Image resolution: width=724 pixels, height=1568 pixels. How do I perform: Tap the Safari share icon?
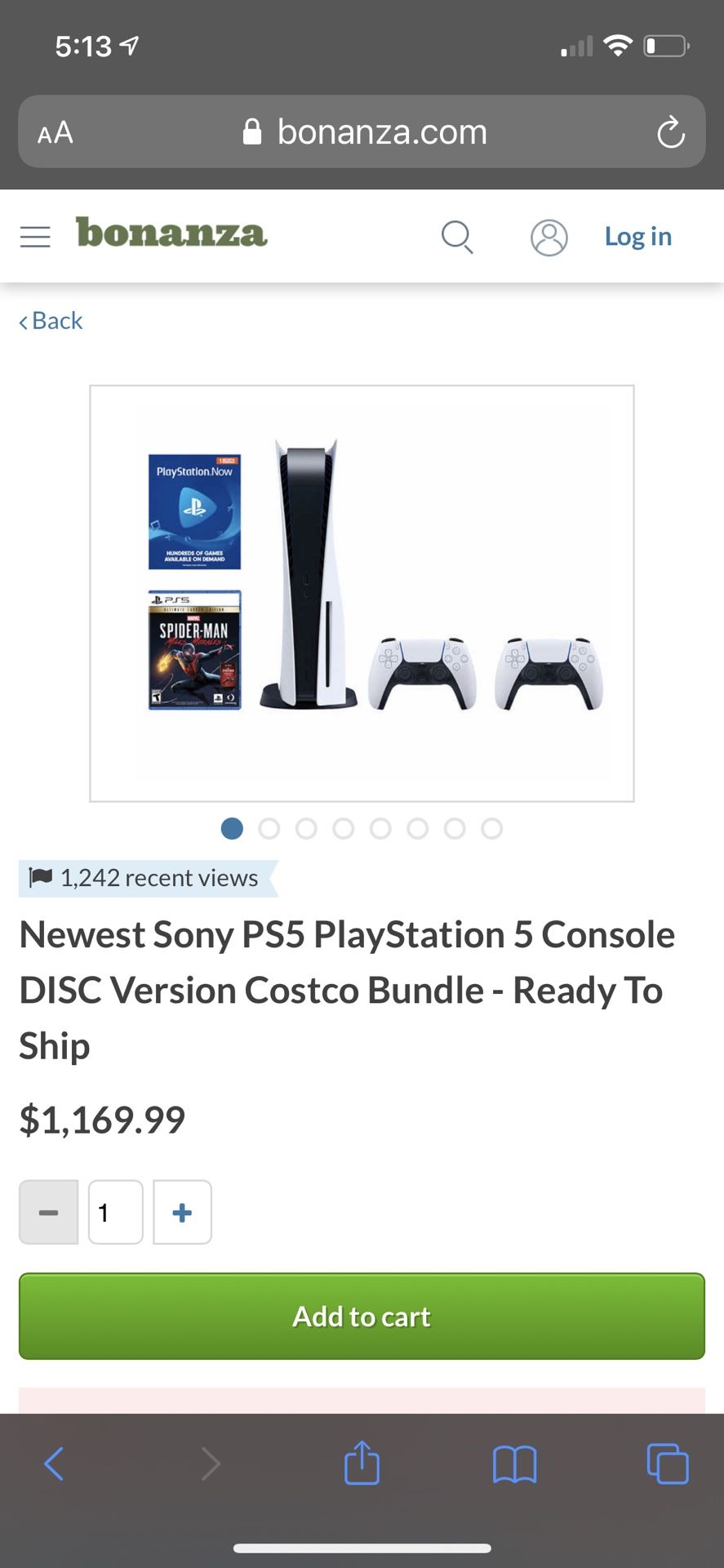pyautogui.click(x=362, y=1463)
